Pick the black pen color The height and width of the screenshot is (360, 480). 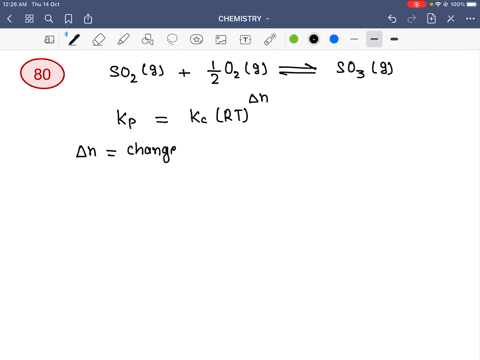314,39
